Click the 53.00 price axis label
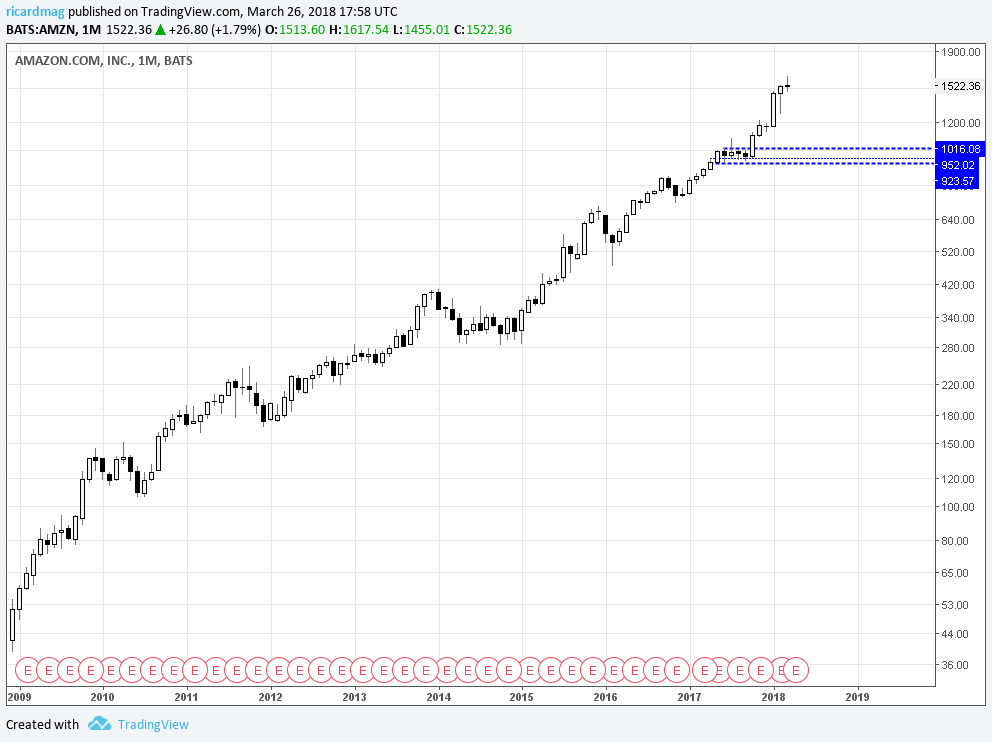Screen dimensions: 992x742 [955, 605]
